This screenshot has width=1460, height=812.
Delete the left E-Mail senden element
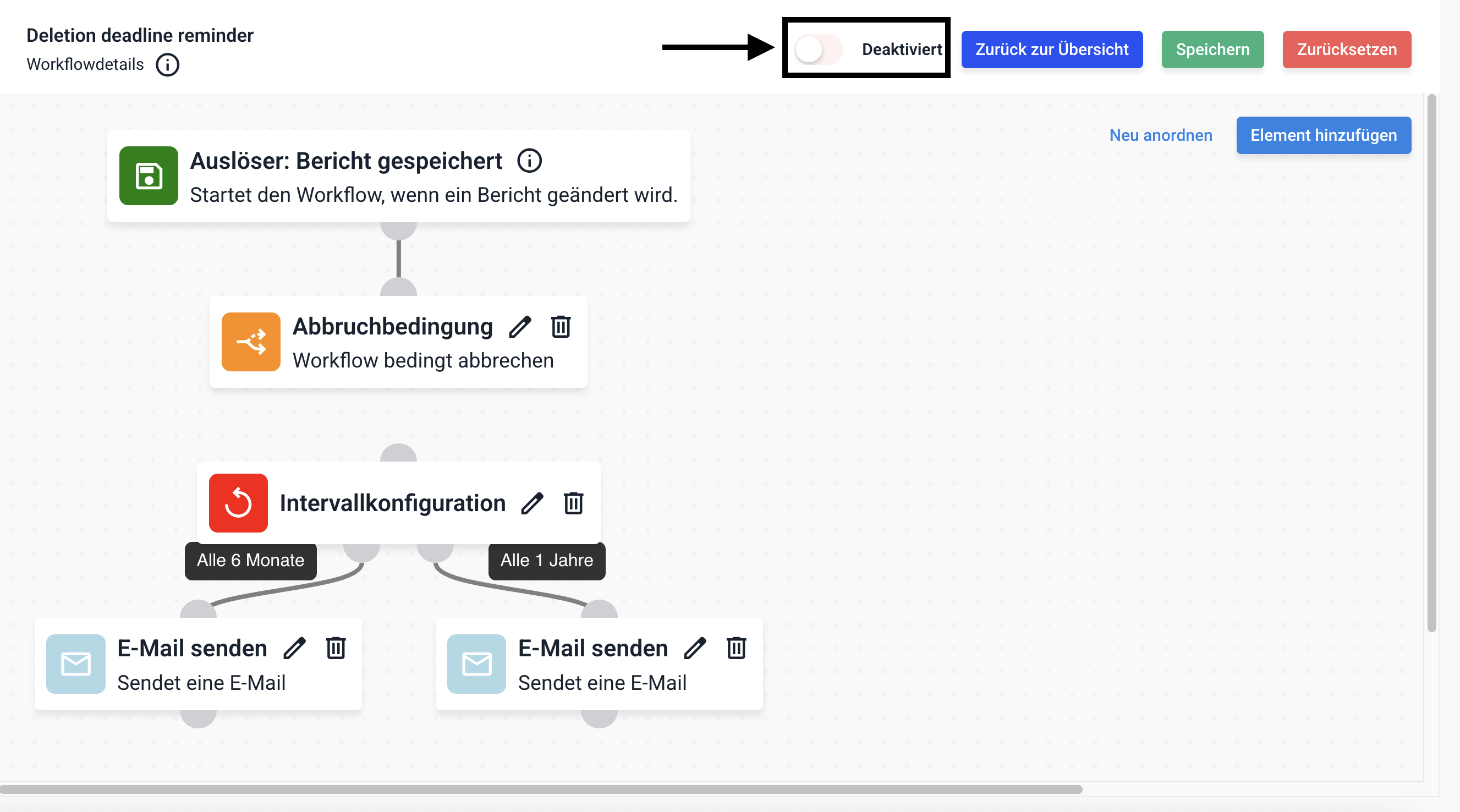336,648
